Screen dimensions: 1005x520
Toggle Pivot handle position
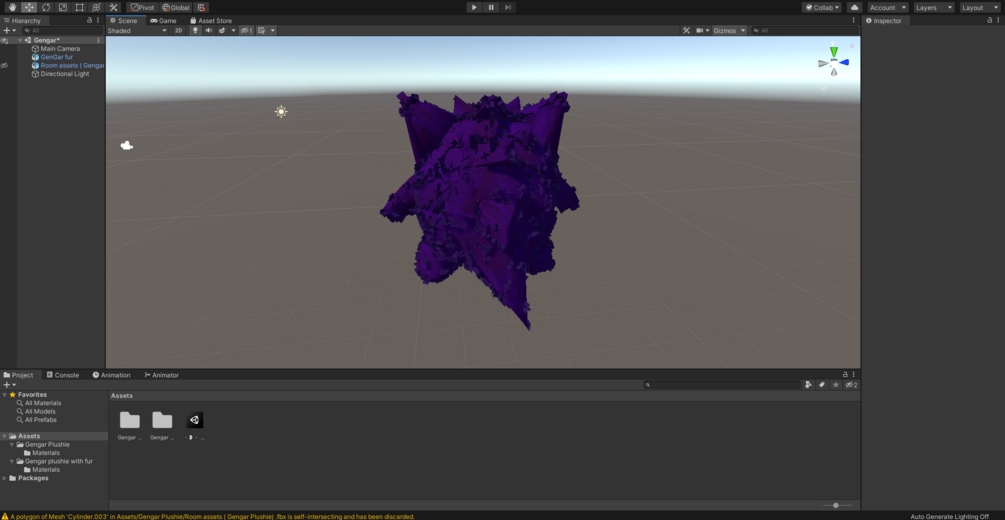tap(142, 7)
